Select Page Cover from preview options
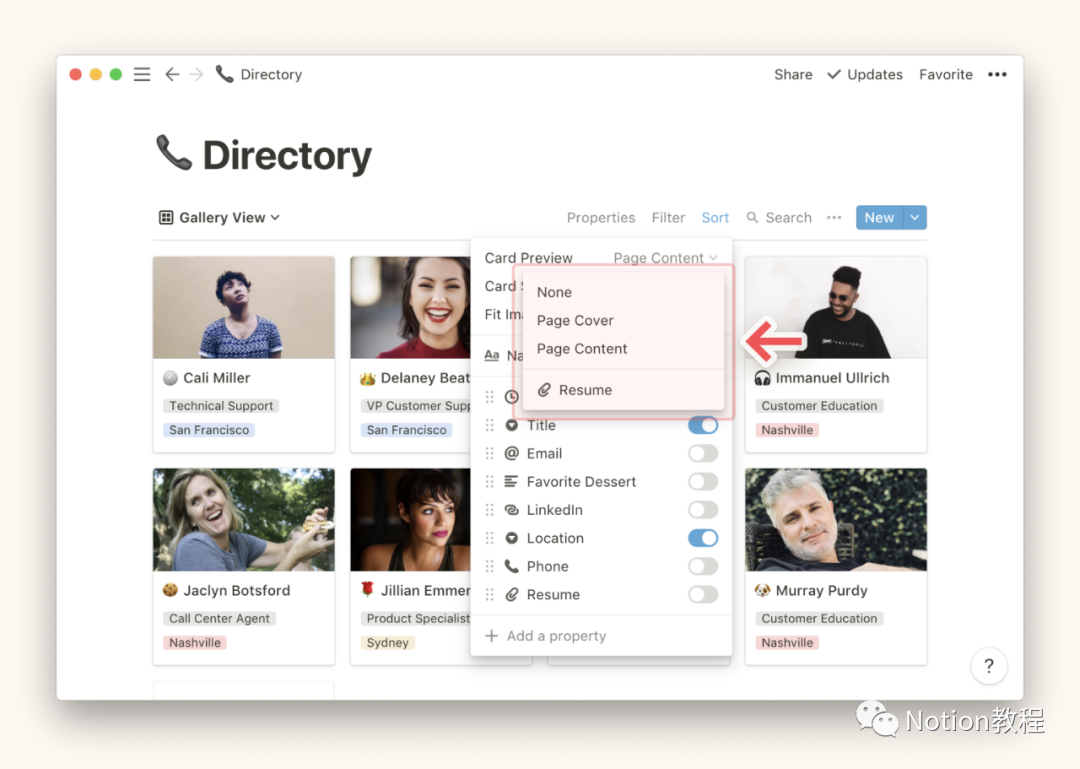Image resolution: width=1080 pixels, height=769 pixels. [575, 321]
